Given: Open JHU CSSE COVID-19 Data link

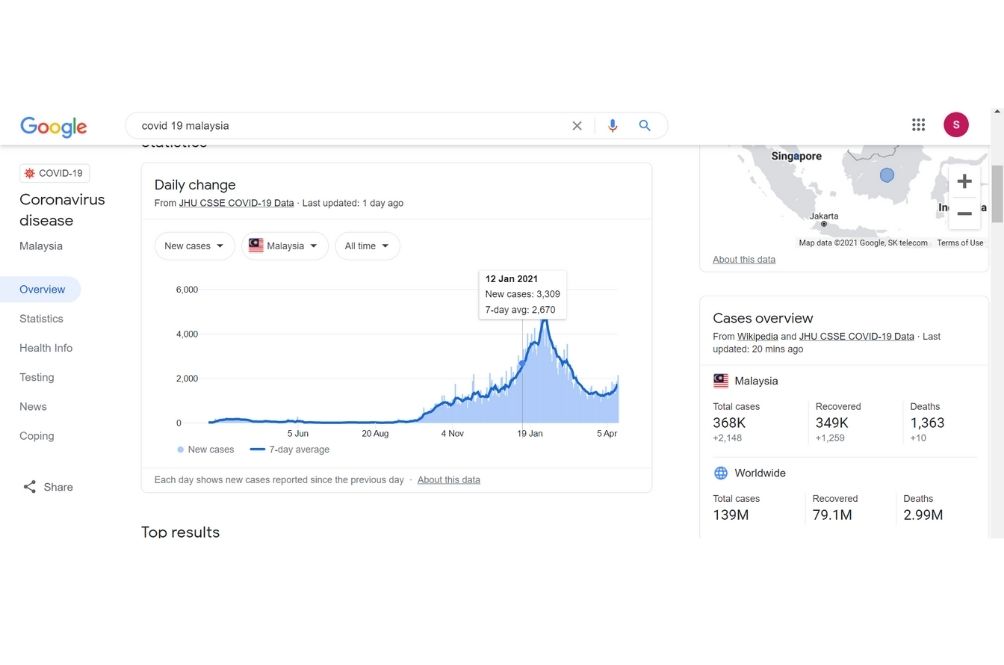Looking at the screenshot, I should point(236,203).
